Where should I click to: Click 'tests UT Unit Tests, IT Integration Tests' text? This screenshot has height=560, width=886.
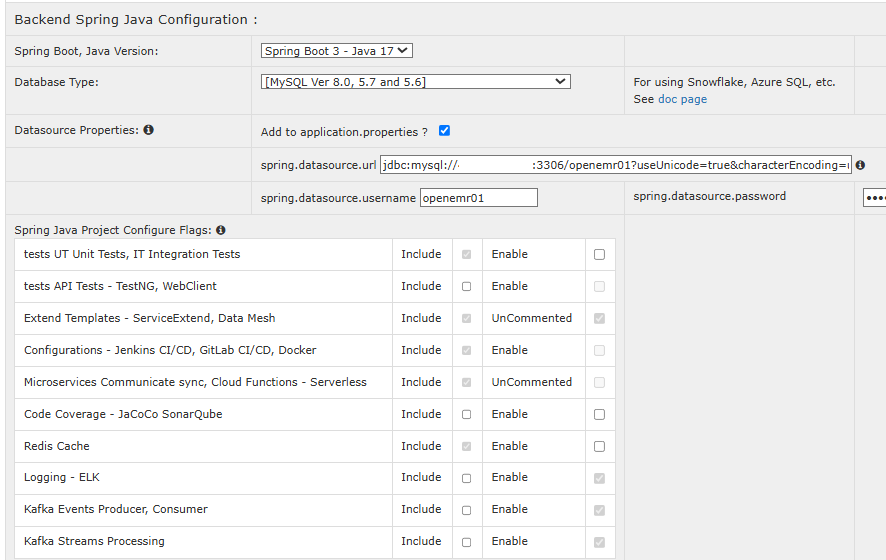132,254
